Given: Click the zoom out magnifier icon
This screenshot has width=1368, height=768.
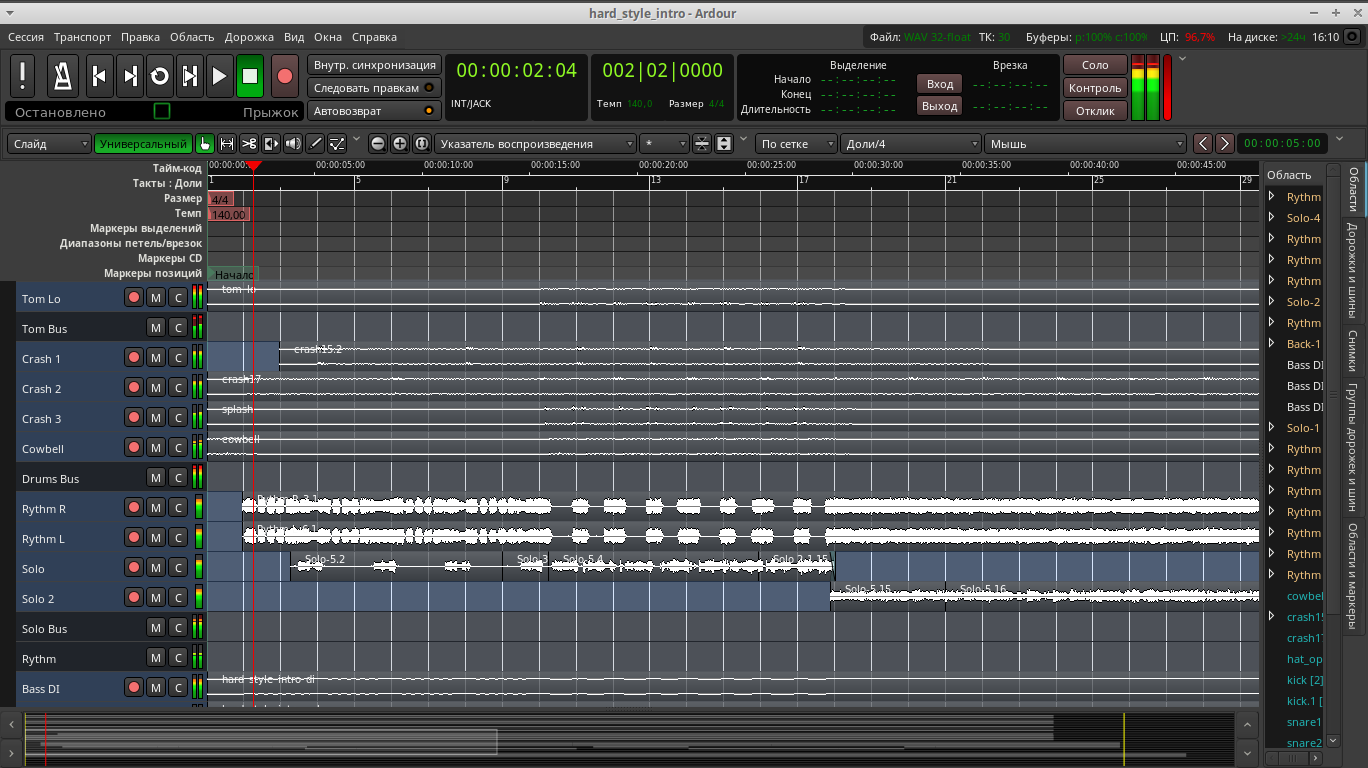Looking at the screenshot, I should tap(378, 144).
